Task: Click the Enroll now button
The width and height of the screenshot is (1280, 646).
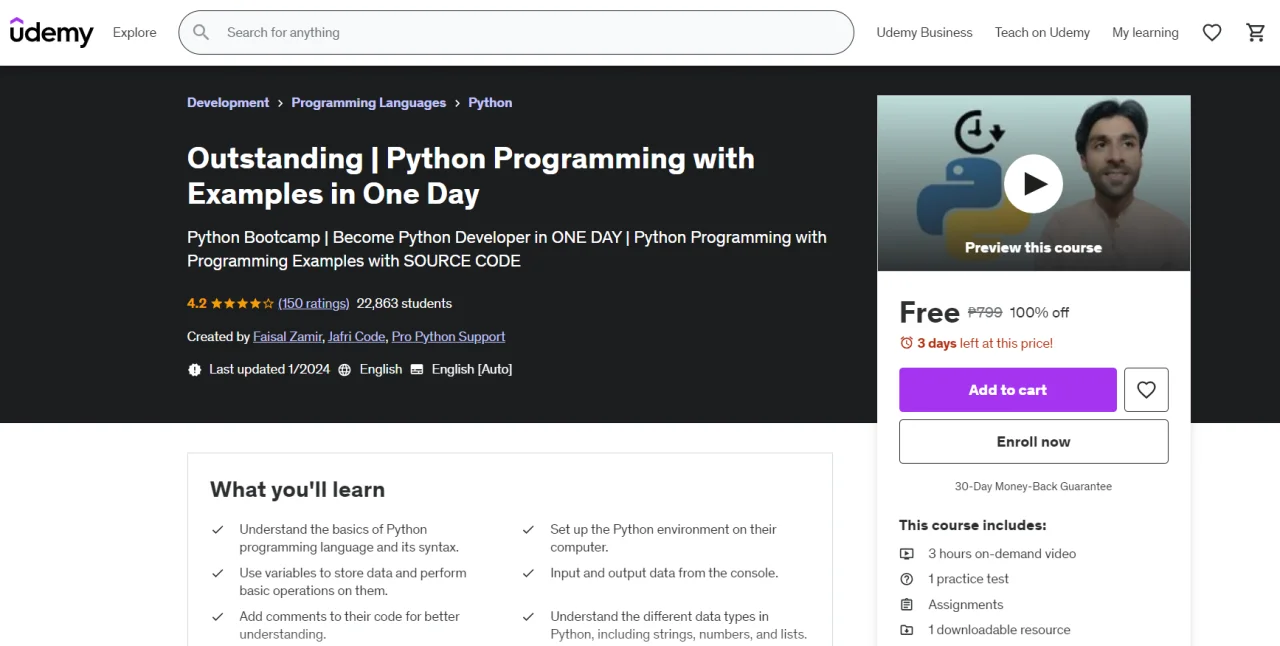Action: coord(1034,441)
